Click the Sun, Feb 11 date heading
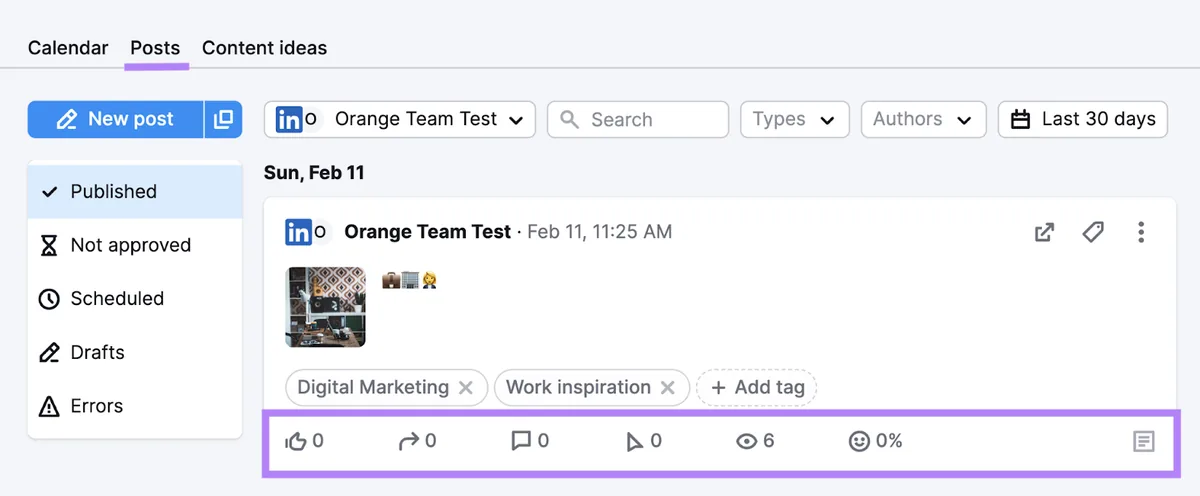This screenshot has height=496, width=1200. 314,173
